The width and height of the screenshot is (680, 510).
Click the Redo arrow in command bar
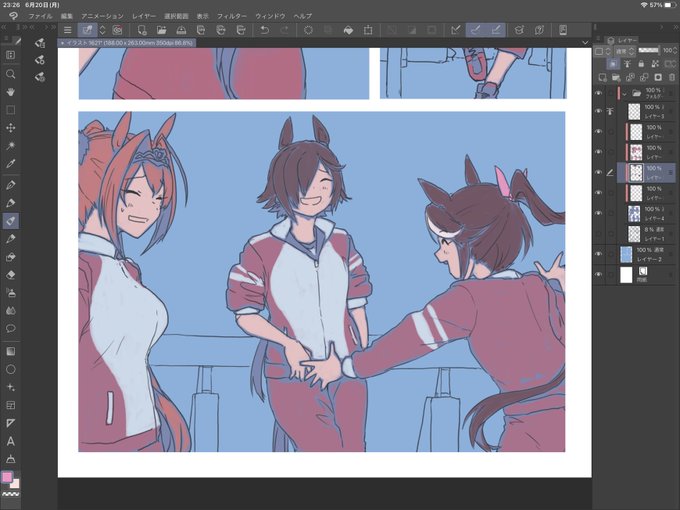click(x=284, y=30)
